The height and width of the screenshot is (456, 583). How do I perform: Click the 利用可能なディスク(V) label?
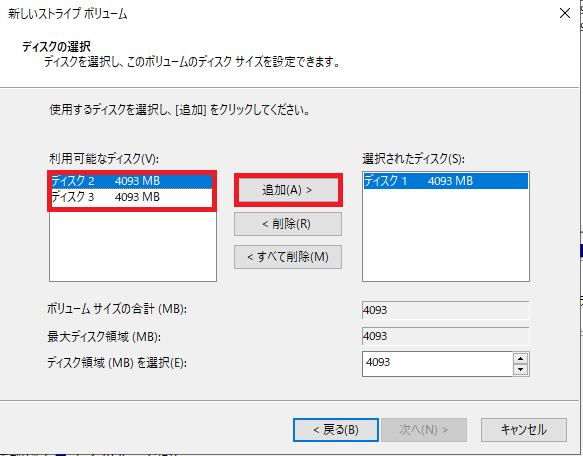pyautogui.click(x=104, y=159)
